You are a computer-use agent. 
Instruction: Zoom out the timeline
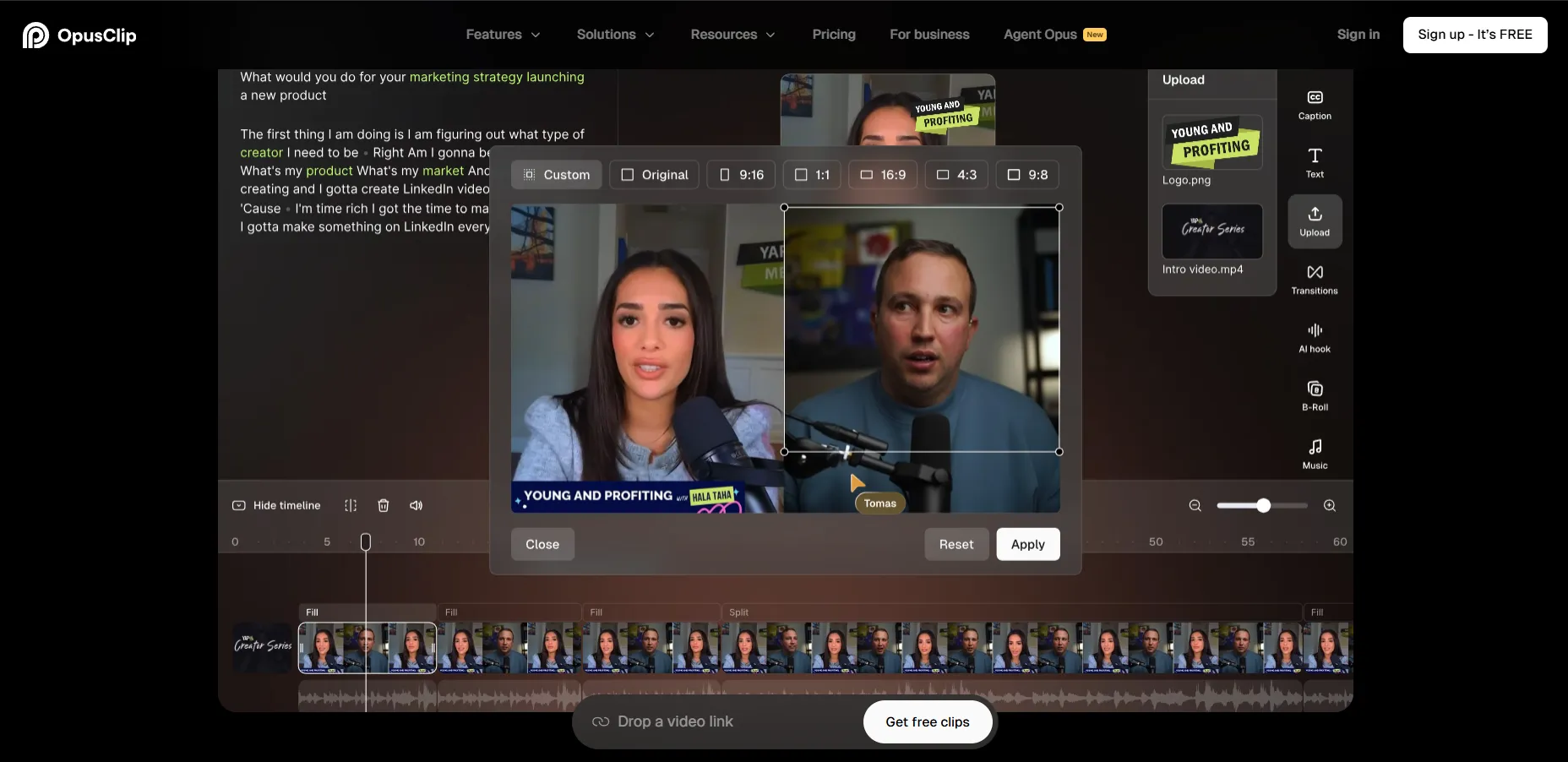pos(1195,505)
